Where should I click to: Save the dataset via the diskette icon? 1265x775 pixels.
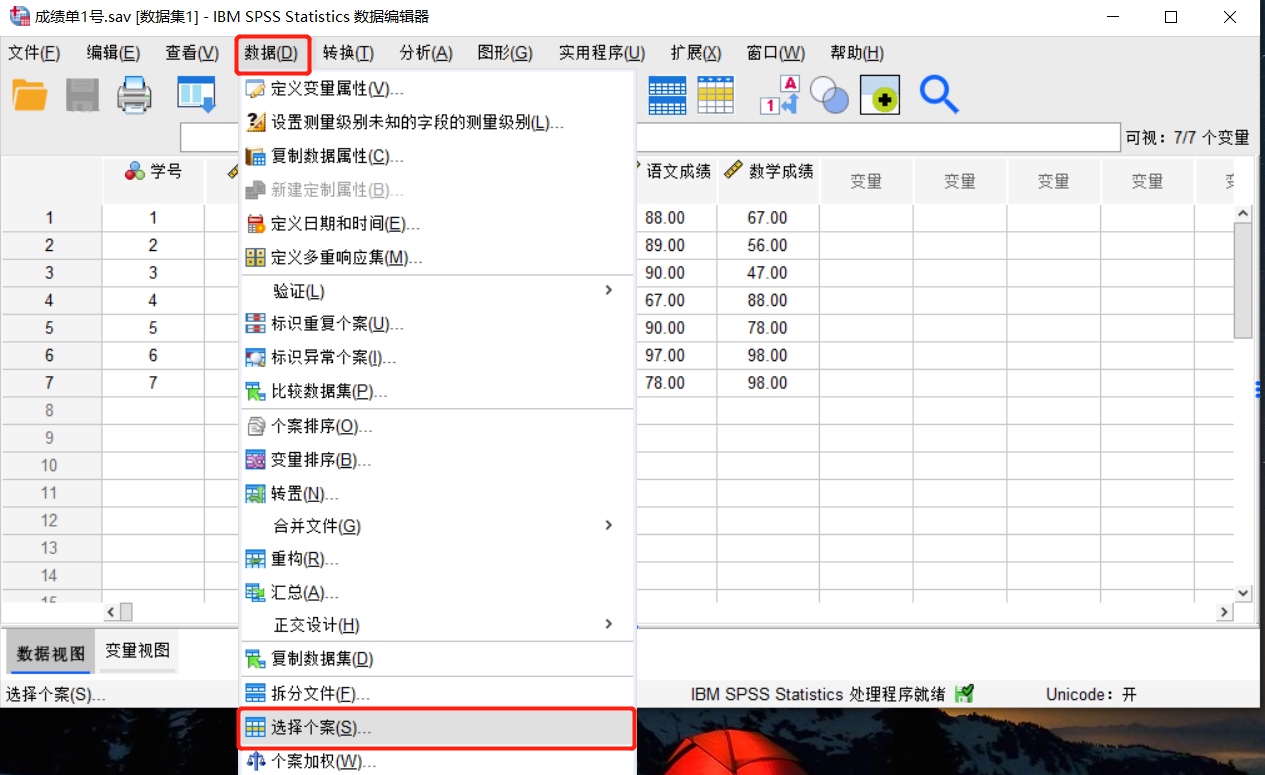click(x=82, y=94)
